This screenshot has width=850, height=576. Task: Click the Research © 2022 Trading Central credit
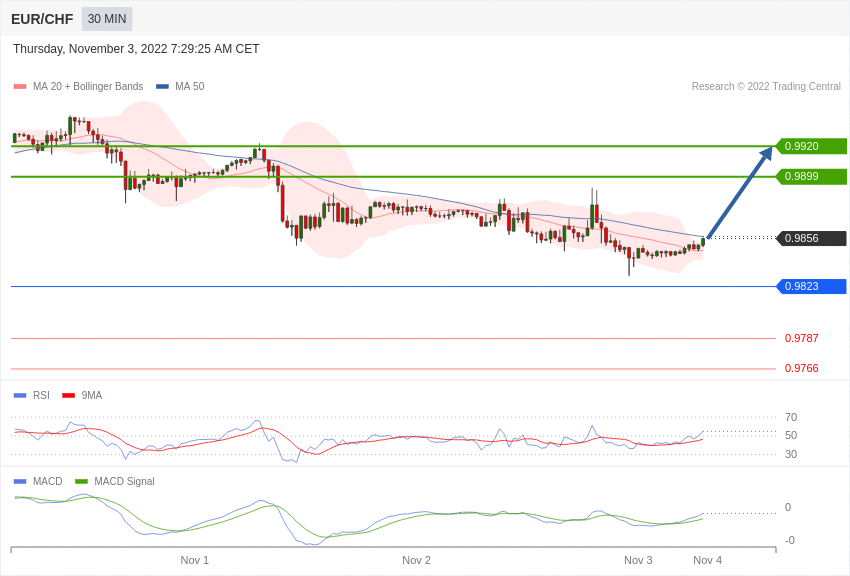click(x=766, y=87)
